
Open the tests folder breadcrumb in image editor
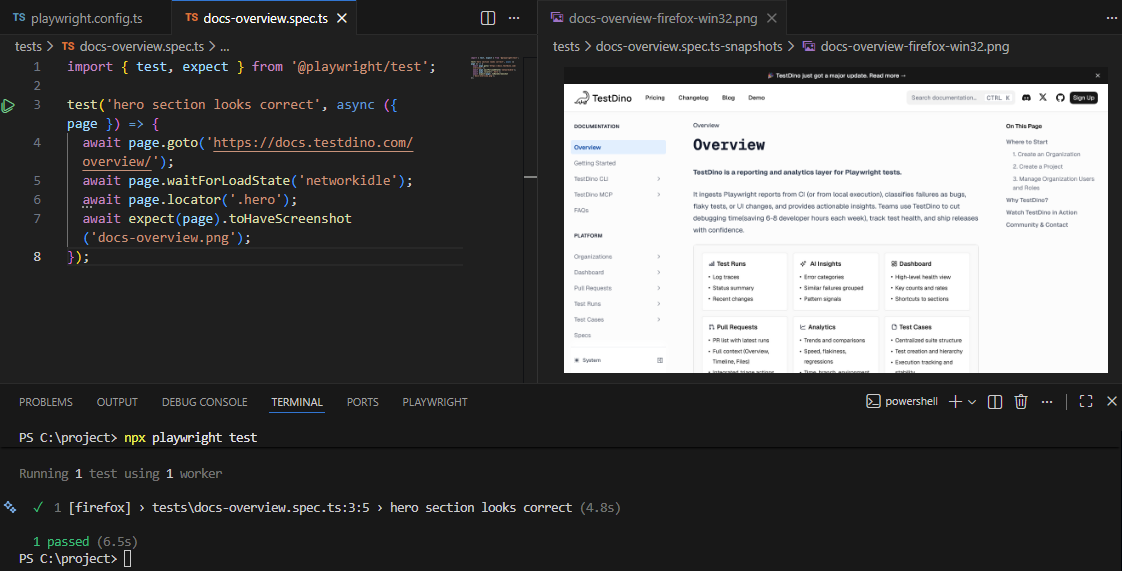(566, 46)
